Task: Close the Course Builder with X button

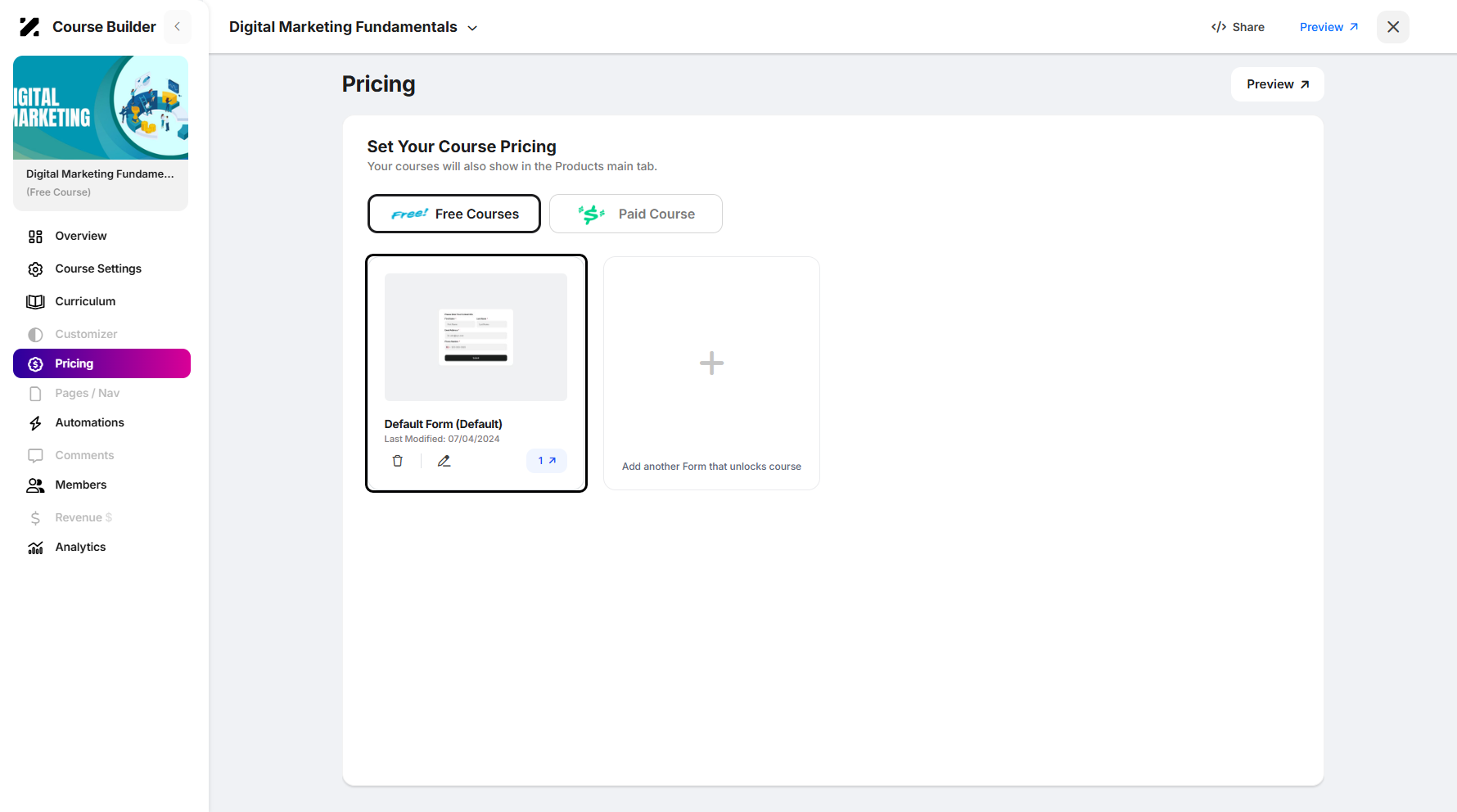Action: coord(1393,27)
